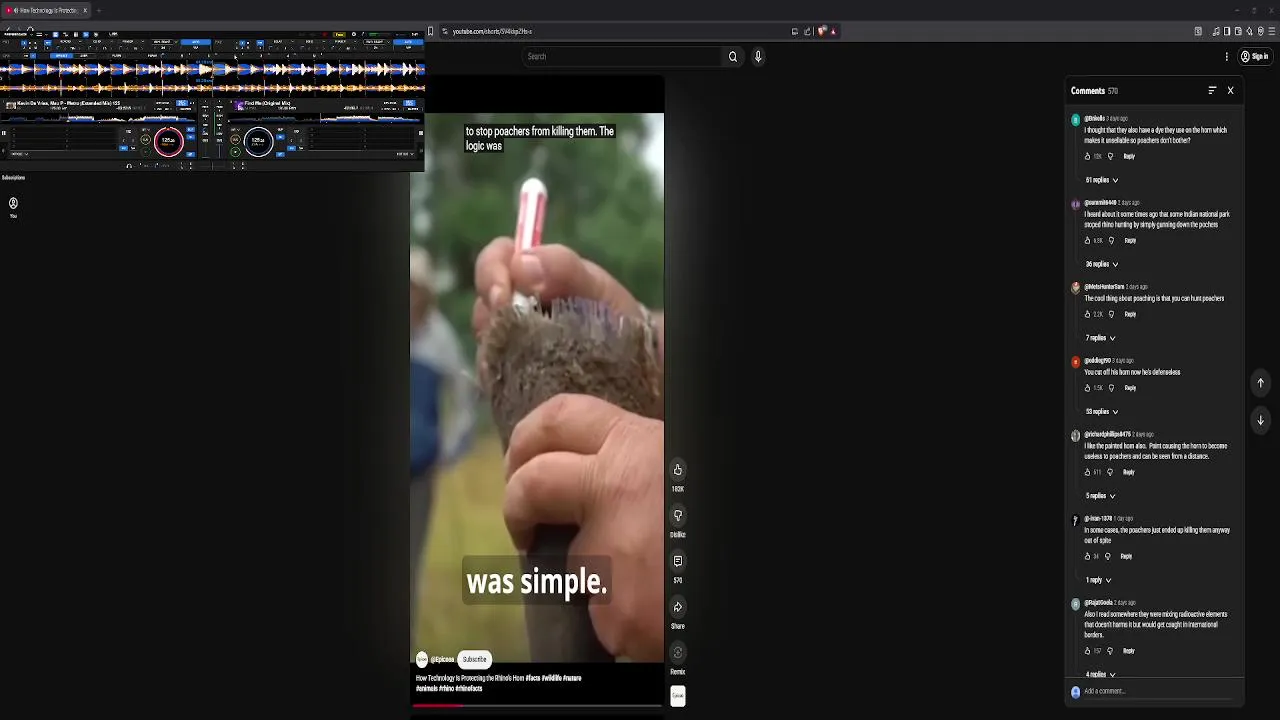This screenshot has height=720, width=1280.
Task: Click the Share arrow icon
Action: click(678, 607)
